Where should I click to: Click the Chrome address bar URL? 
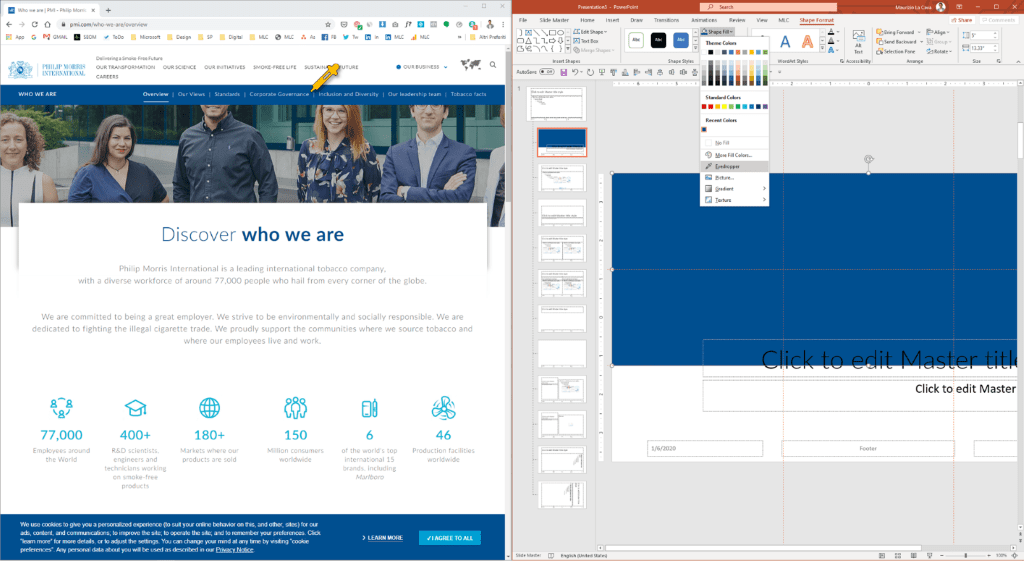click(108, 24)
